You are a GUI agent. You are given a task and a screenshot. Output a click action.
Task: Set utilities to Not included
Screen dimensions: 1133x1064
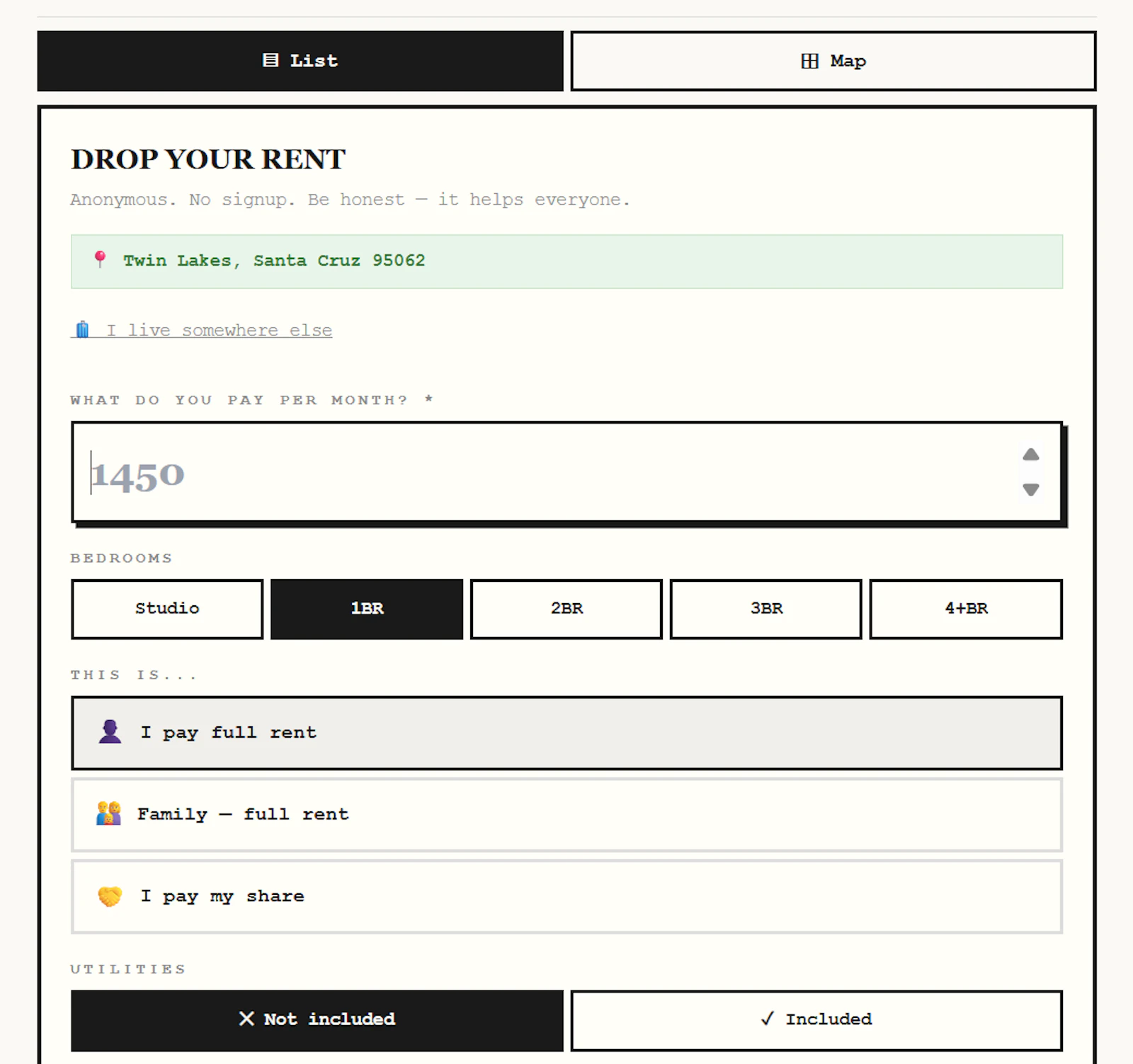click(x=317, y=1020)
